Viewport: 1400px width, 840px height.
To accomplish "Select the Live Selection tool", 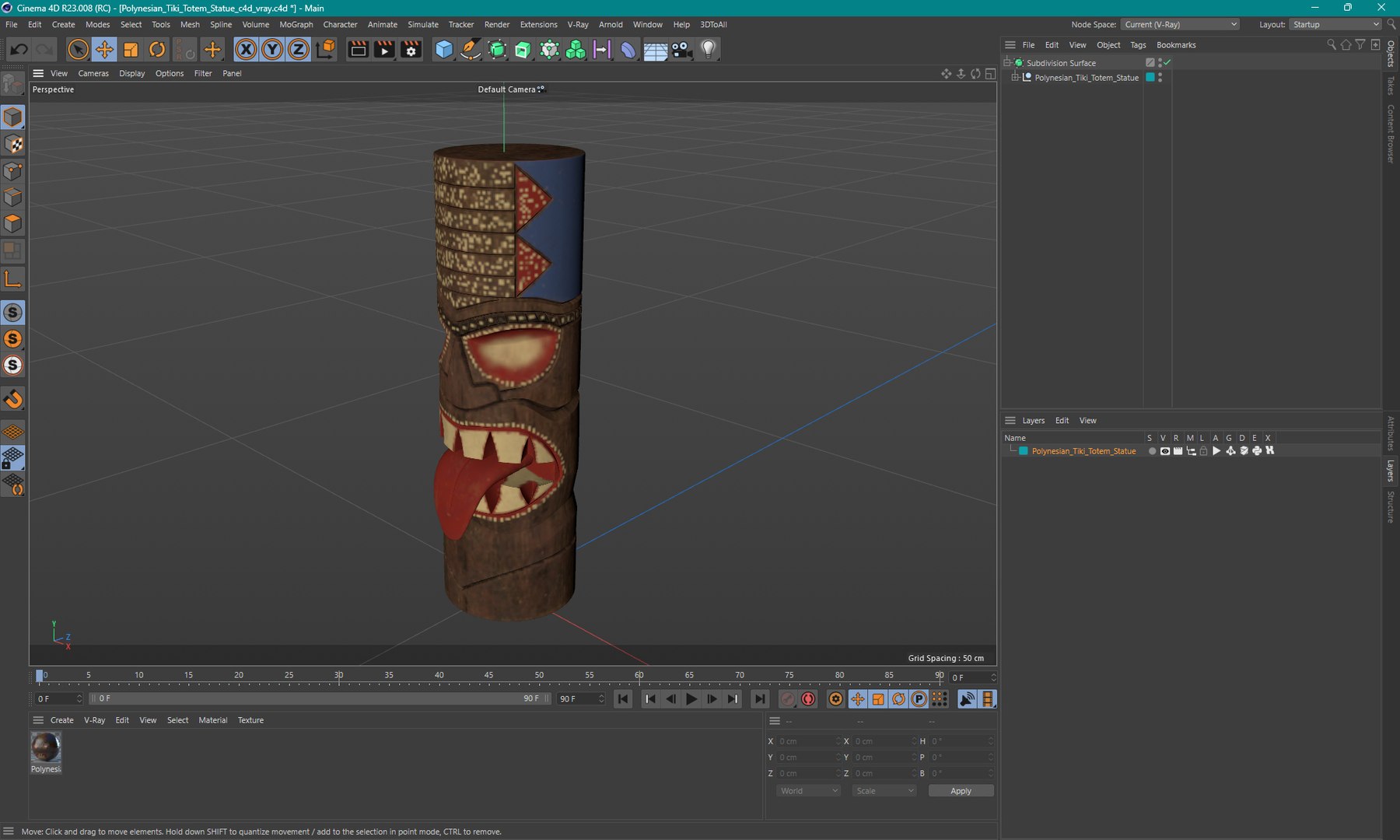I will (x=78, y=50).
